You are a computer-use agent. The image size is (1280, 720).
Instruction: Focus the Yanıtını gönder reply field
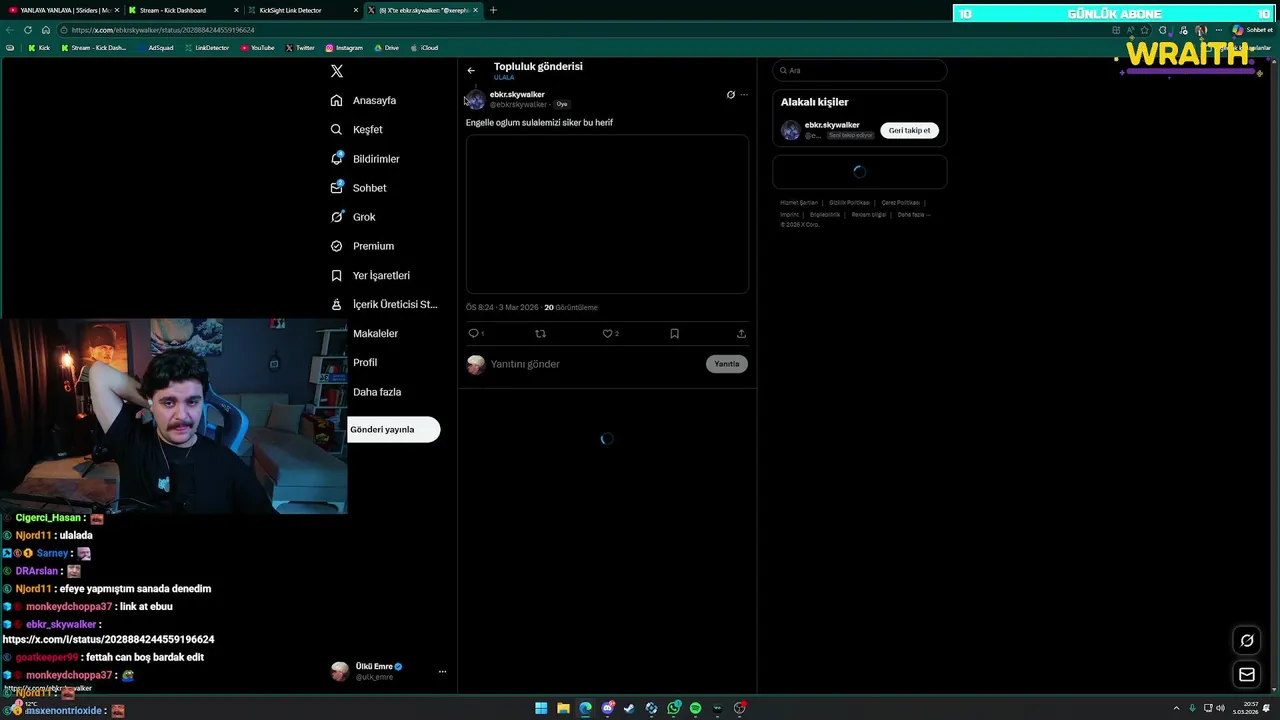point(595,364)
